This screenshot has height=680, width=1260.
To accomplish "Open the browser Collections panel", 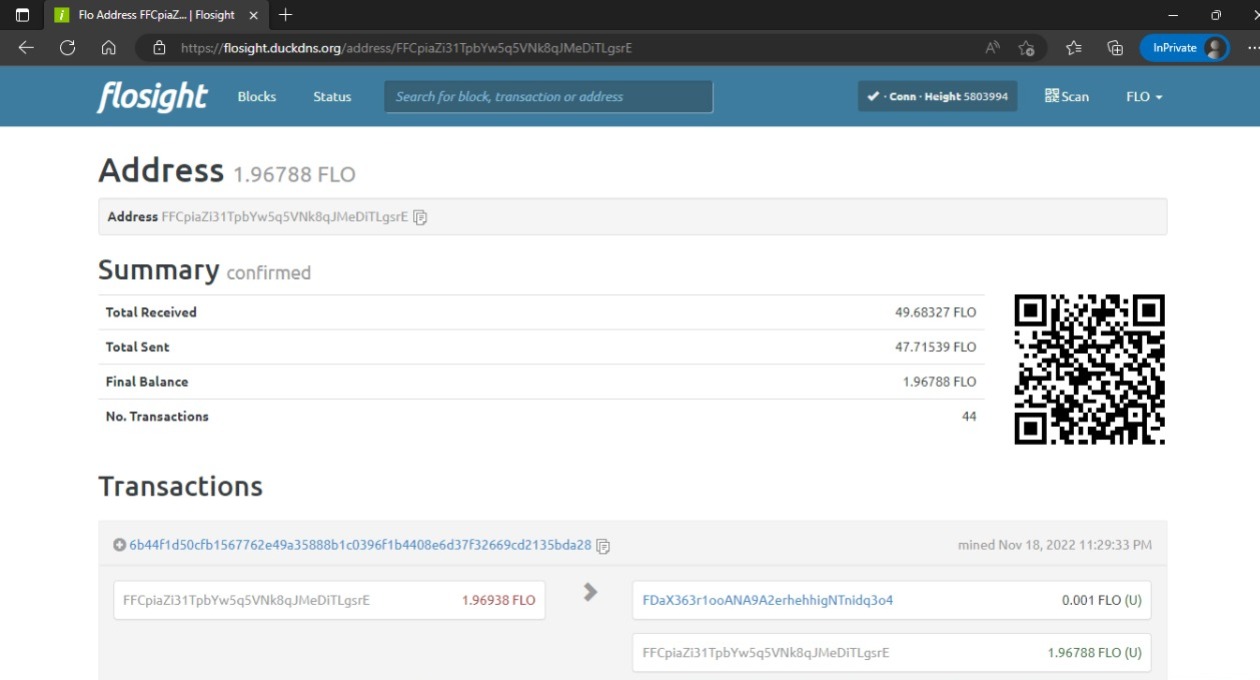I will 1115,47.
